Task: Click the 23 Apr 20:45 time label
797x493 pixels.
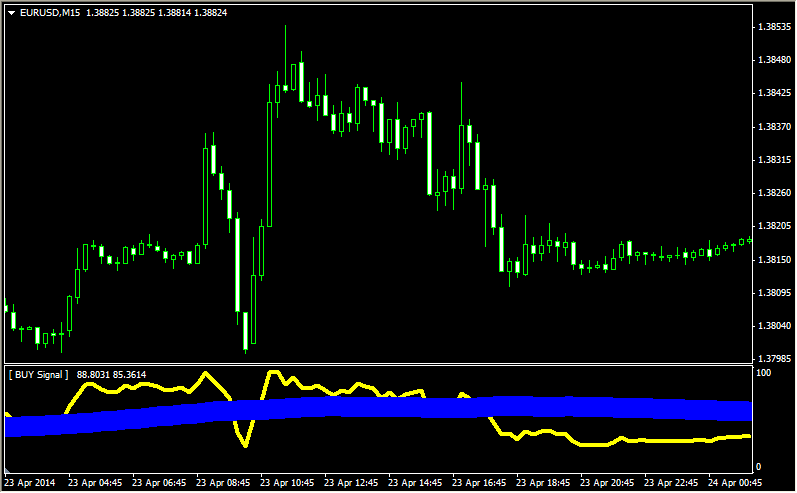Action: (x=607, y=483)
